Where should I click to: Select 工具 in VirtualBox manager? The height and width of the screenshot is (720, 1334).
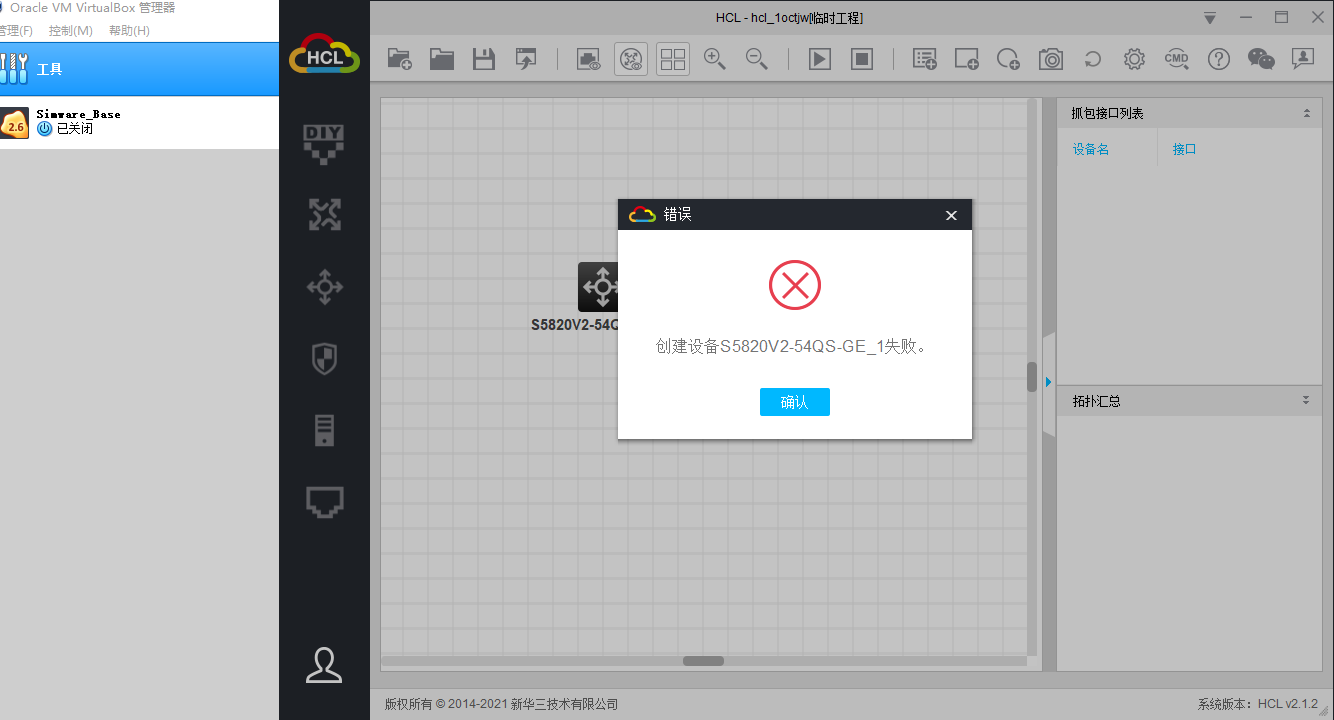tap(139, 69)
